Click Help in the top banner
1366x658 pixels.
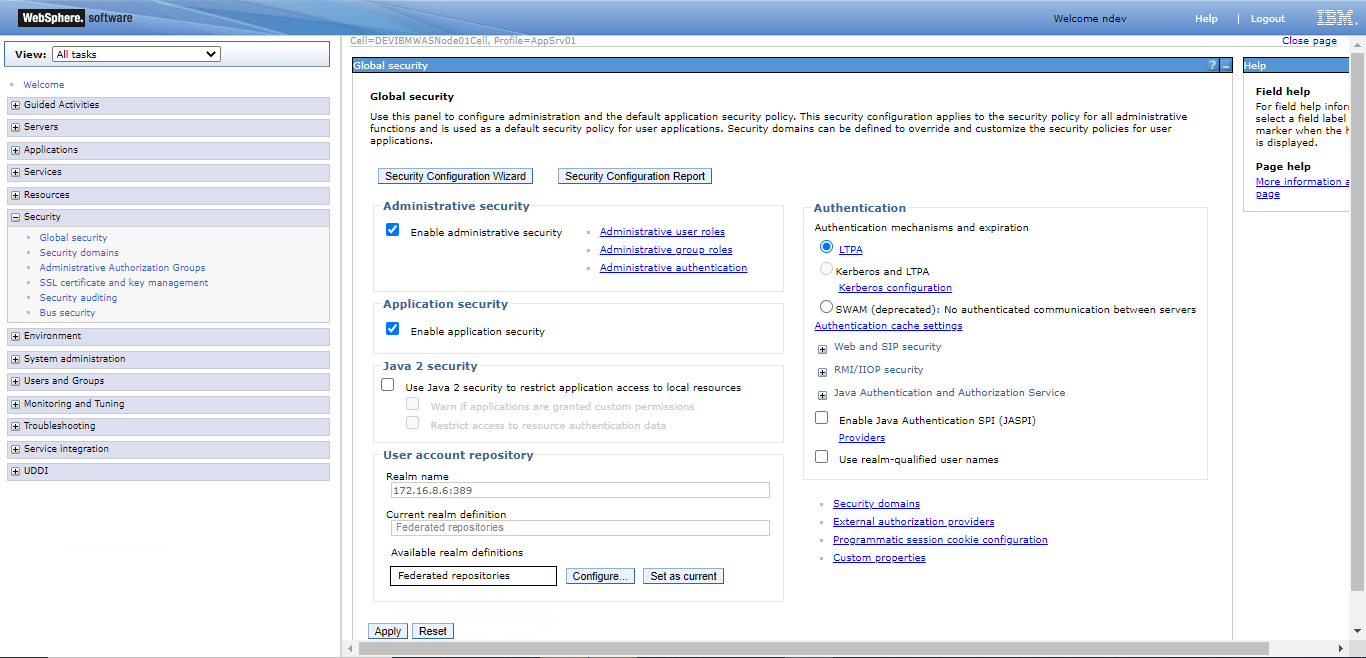click(x=1206, y=19)
